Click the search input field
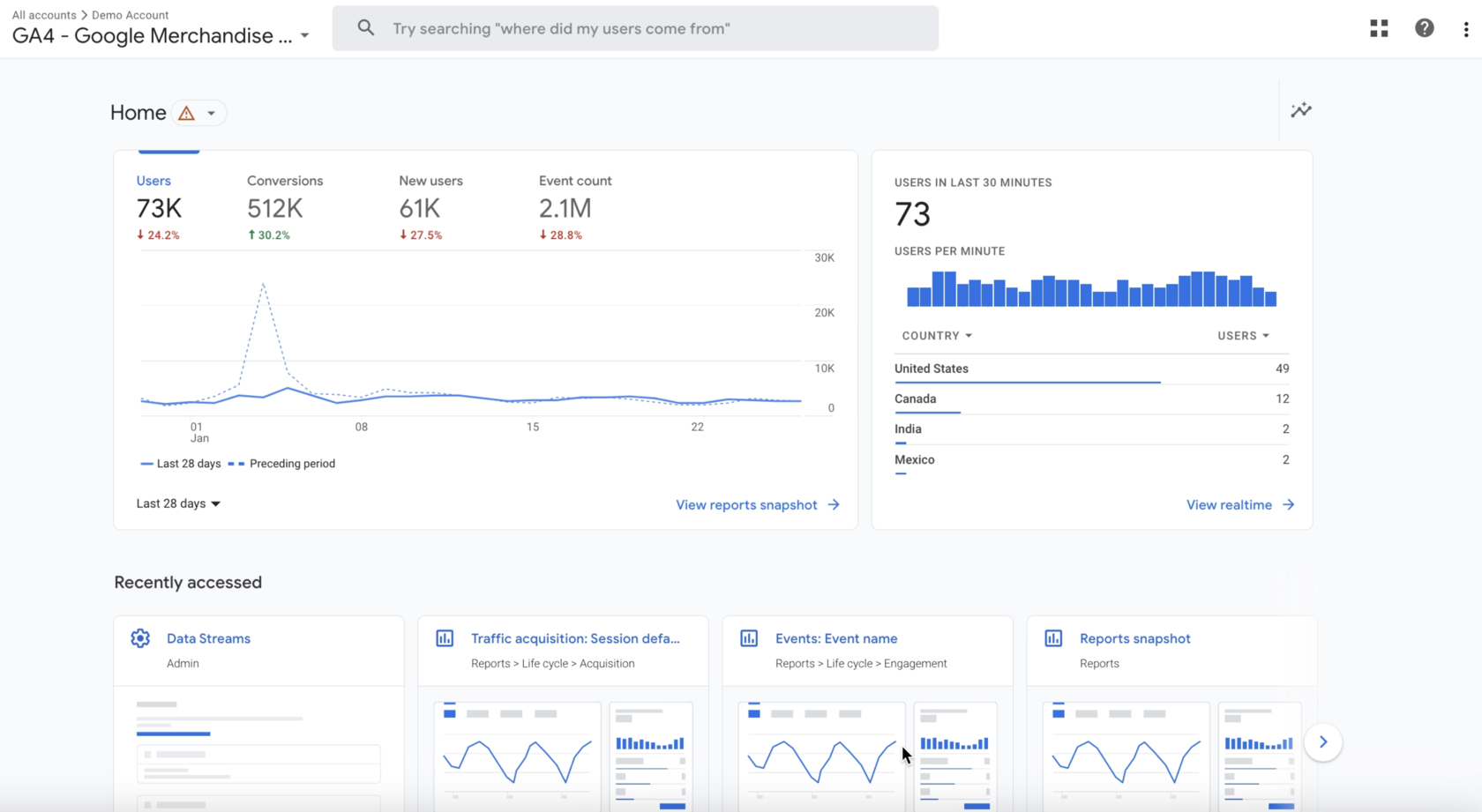Viewport: 1482px width, 812px height. point(635,28)
